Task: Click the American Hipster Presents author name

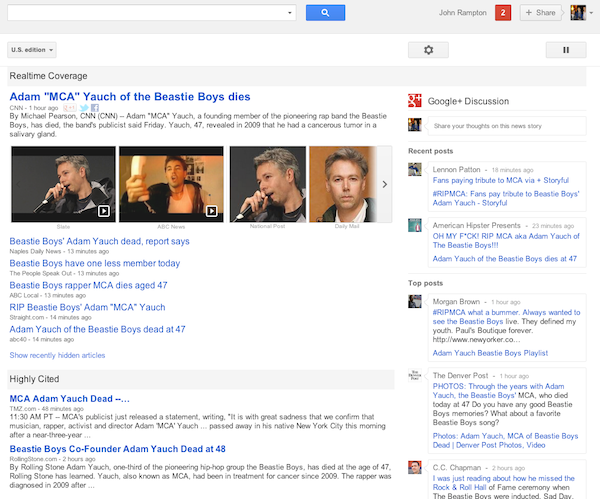Action: click(x=476, y=225)
